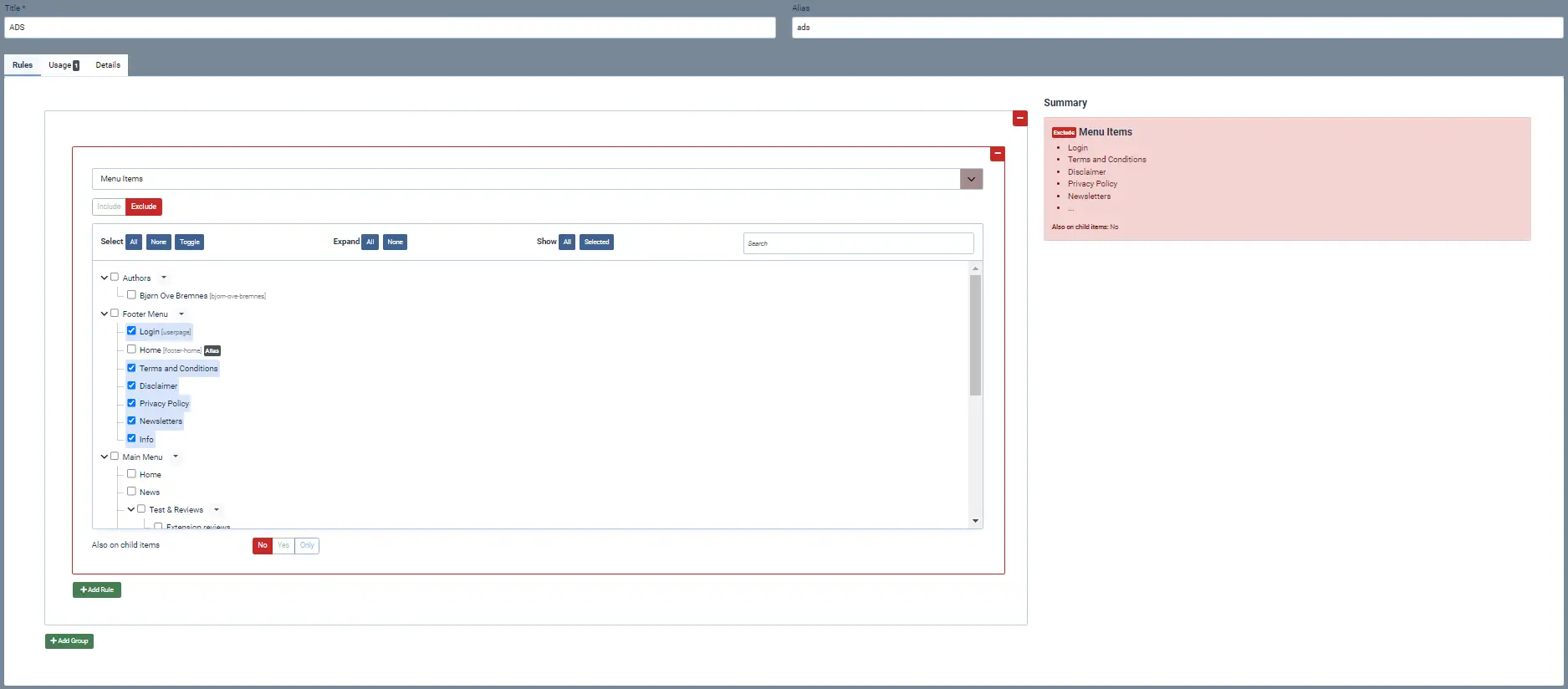Click the Alias badge next to Home
Image resolution: width=1568 pixels, height=689 pixels.
pos(212,350)
